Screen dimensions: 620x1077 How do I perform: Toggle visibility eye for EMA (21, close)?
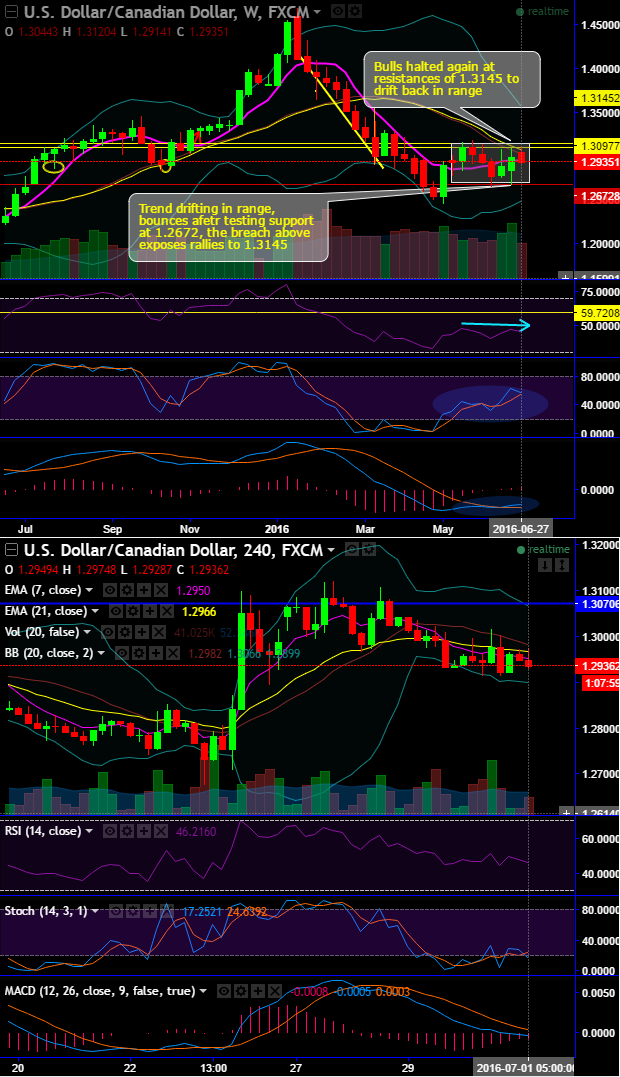pos(116,611)
